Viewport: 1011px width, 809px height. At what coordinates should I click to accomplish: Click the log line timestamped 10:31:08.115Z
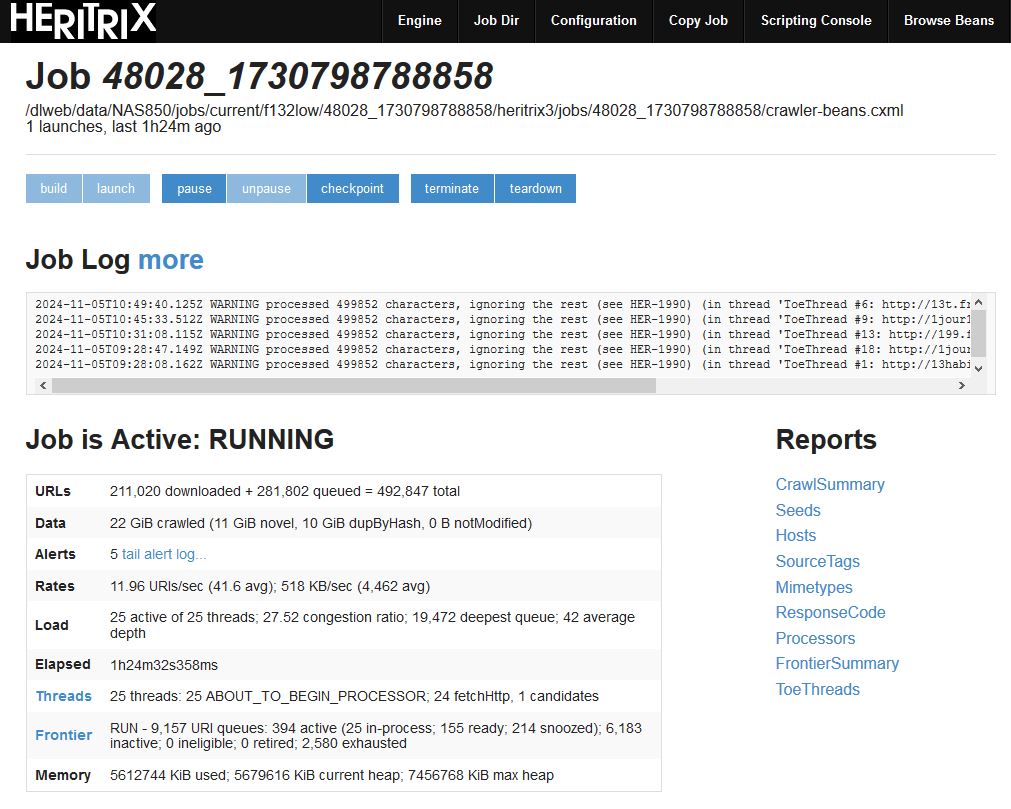(x=503, y=334)
